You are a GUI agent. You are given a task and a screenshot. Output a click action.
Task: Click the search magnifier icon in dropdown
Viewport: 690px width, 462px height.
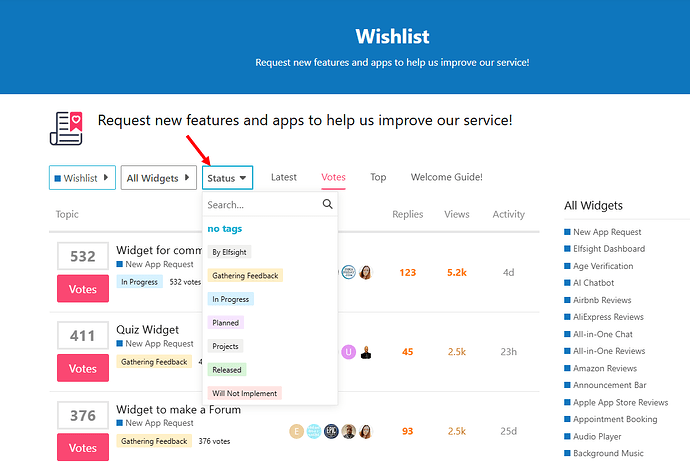[x=327, y=204]
